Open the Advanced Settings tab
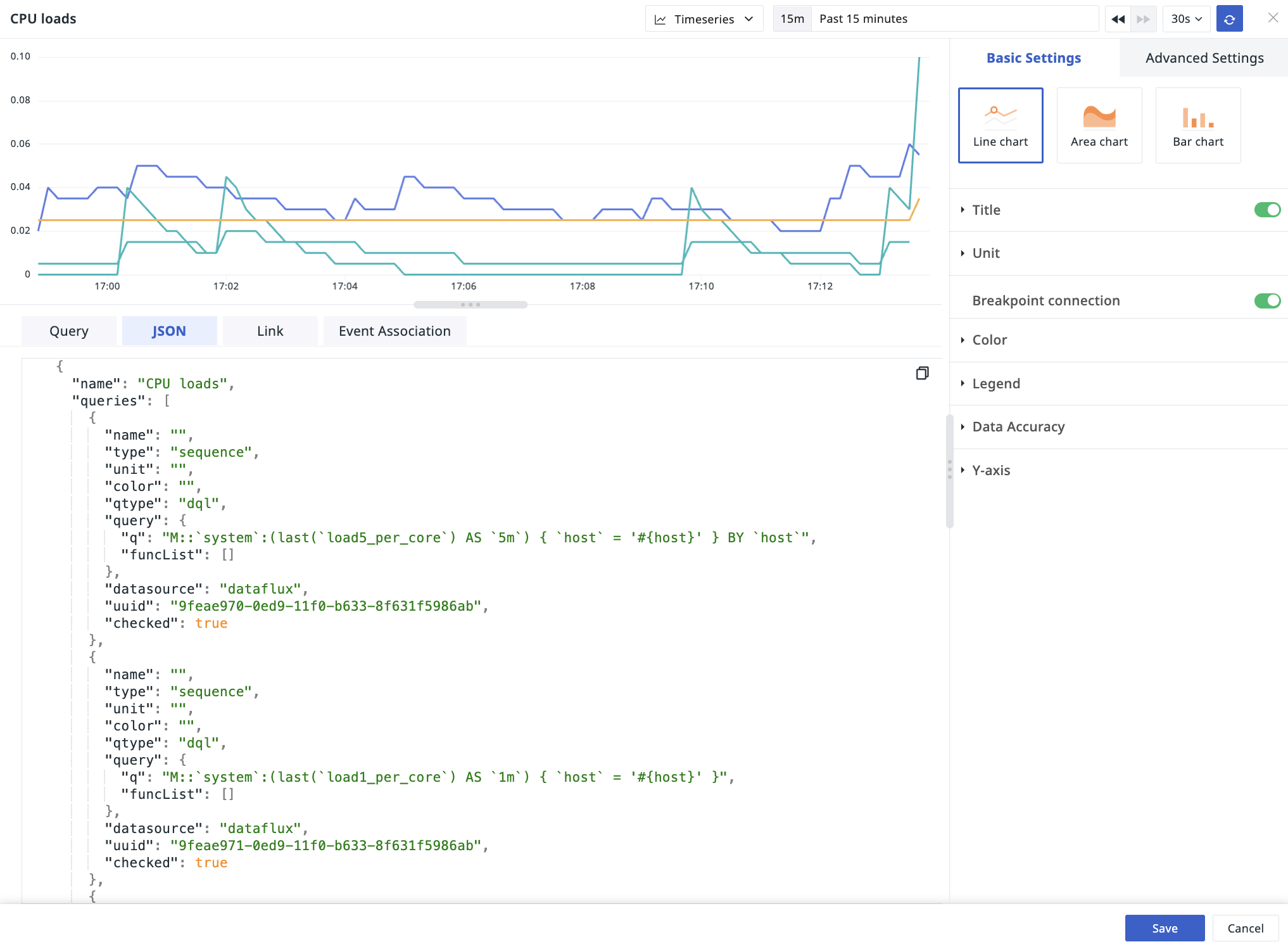 pyautogui.click(x=1204, y=58)
